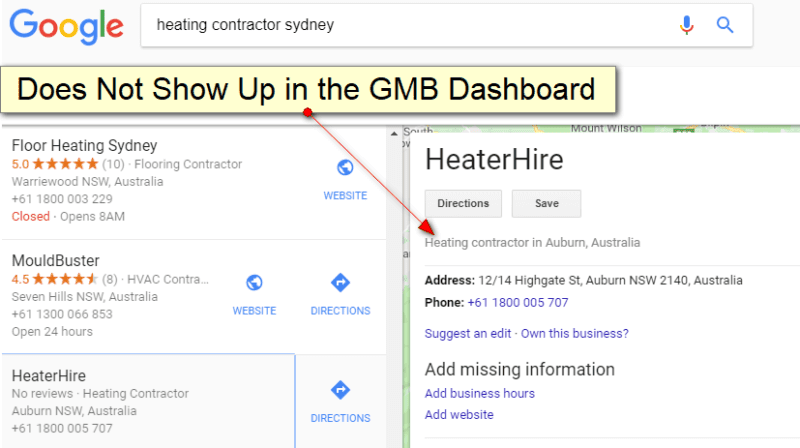The width and height of the screenshot is (800, 448).
Task: Click in the search box text field
Action: pos(400,25)
